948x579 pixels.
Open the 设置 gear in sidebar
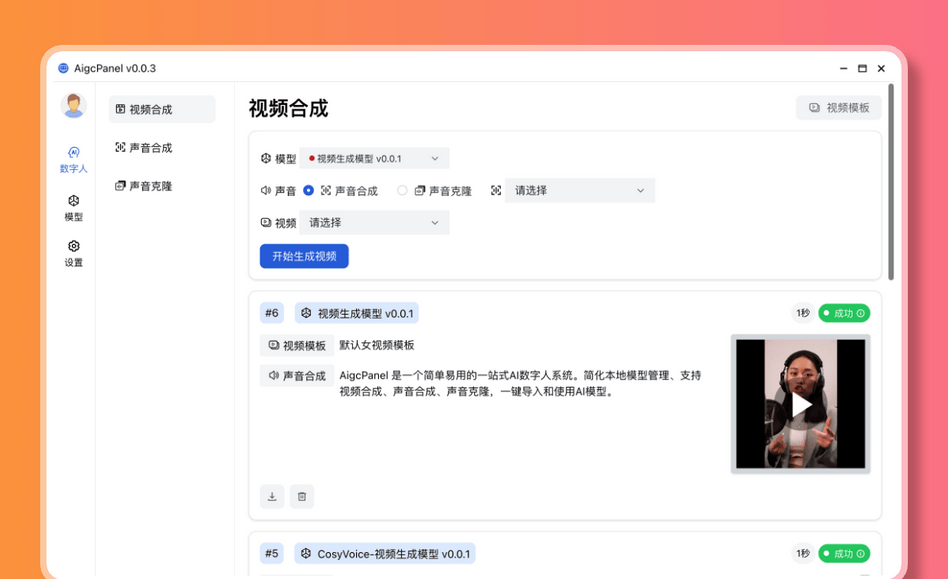73,253
